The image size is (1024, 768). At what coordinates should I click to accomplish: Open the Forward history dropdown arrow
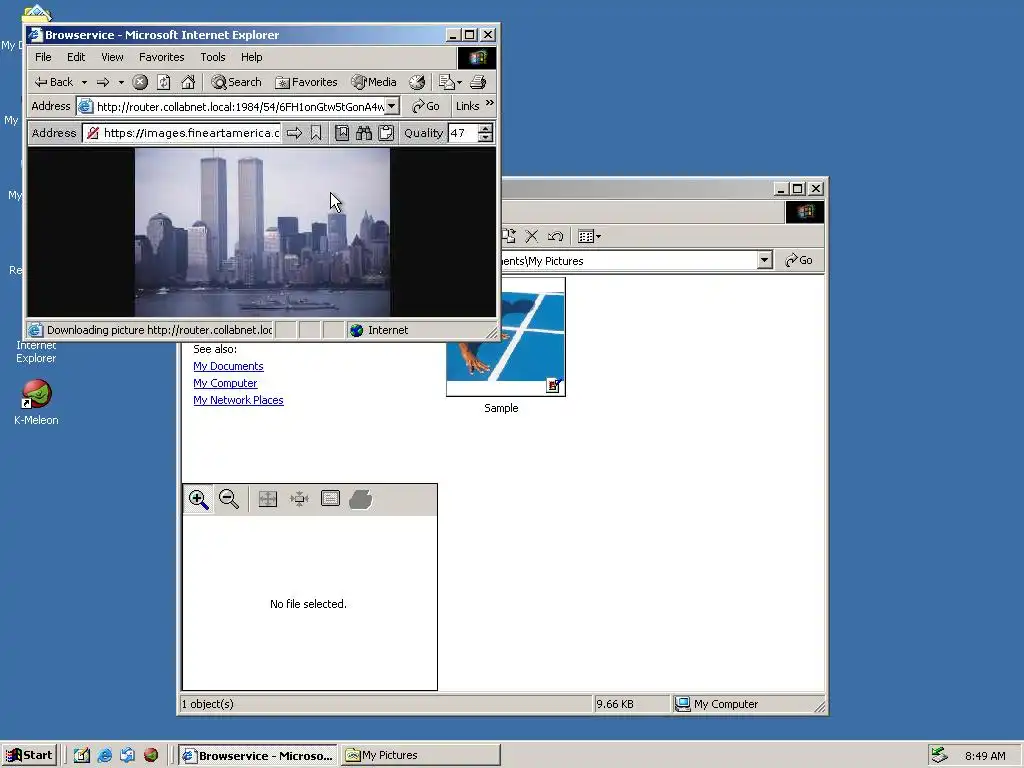121,82
